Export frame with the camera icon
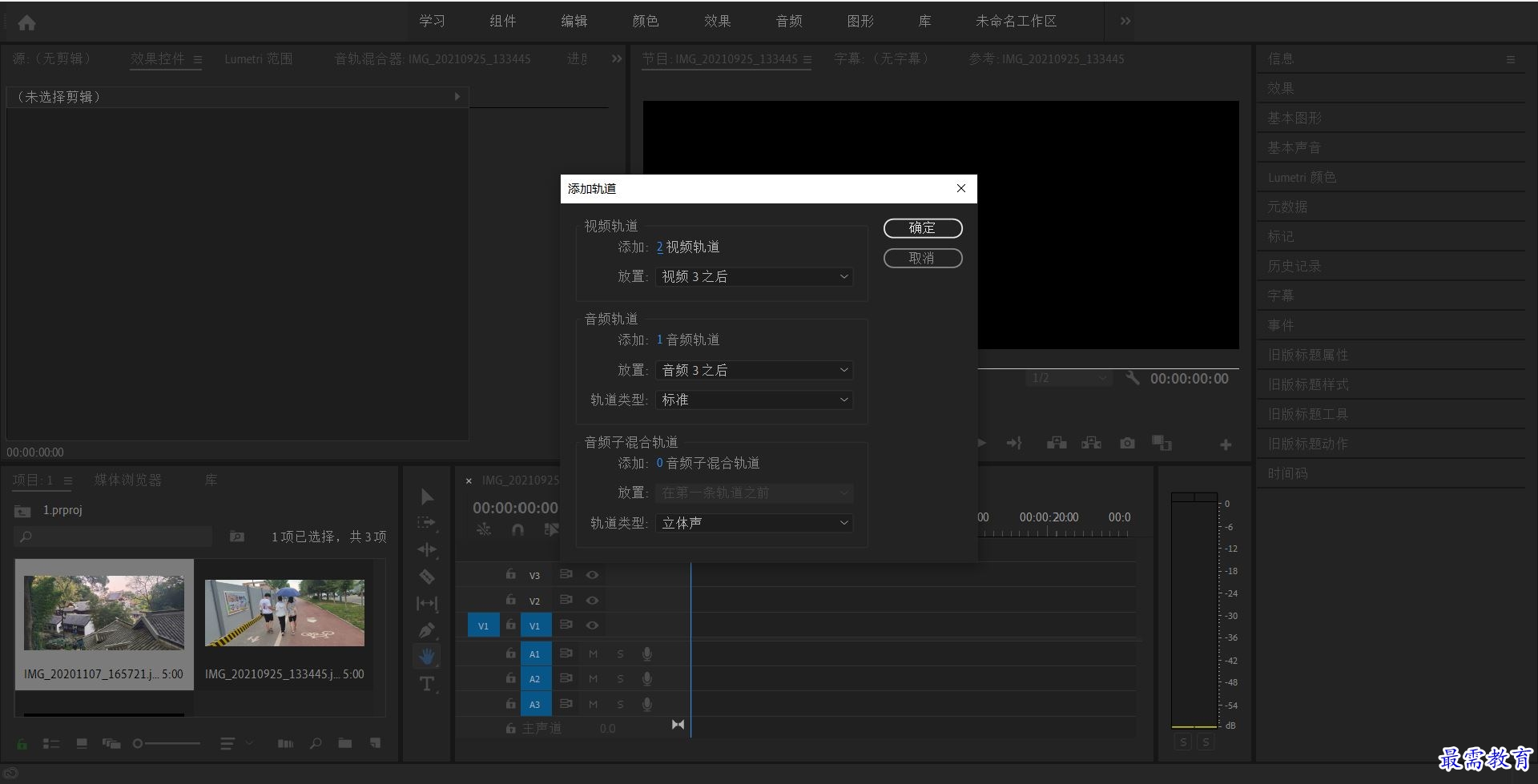1538x784 pixels. point(1127,443)
